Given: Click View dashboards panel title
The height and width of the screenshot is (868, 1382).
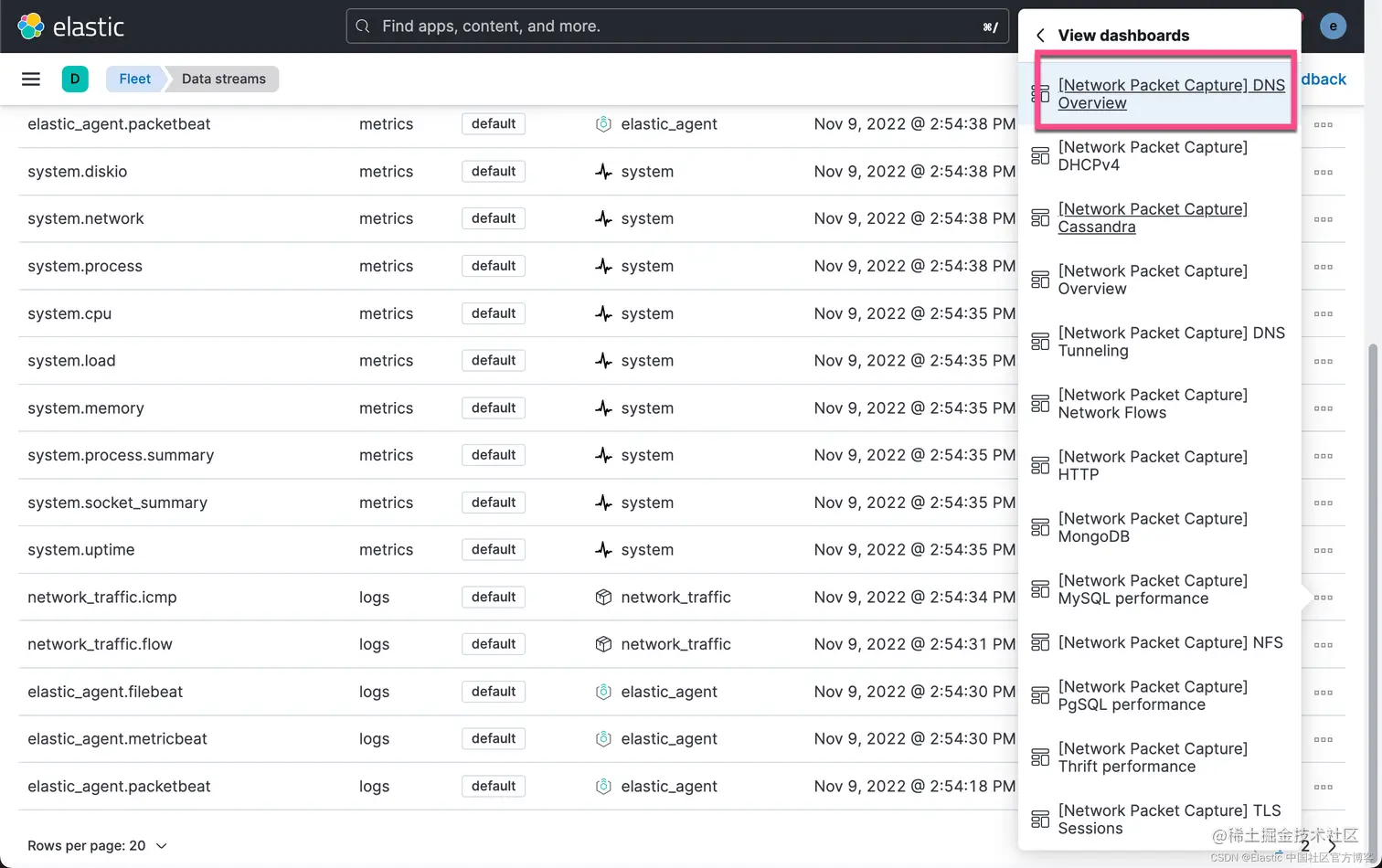Looking at the screenshot, I should (1123, 36).
